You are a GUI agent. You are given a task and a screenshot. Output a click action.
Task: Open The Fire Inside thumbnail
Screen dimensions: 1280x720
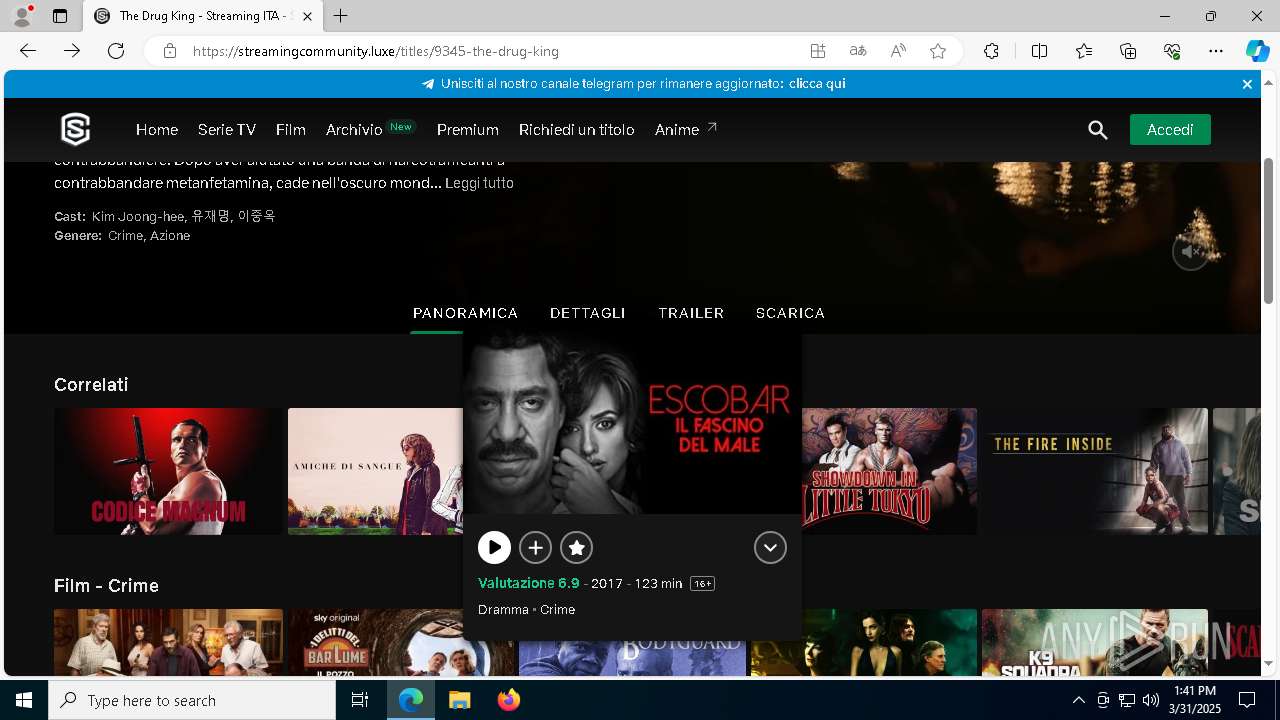point(1095,471)
